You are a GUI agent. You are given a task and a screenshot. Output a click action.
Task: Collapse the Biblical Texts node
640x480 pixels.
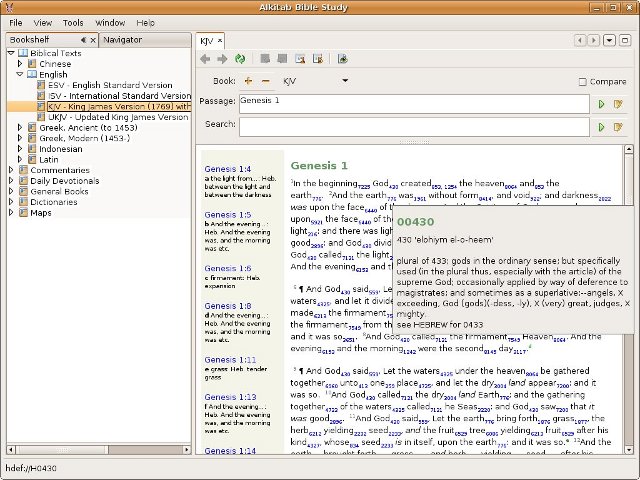[x=11, y=53]
